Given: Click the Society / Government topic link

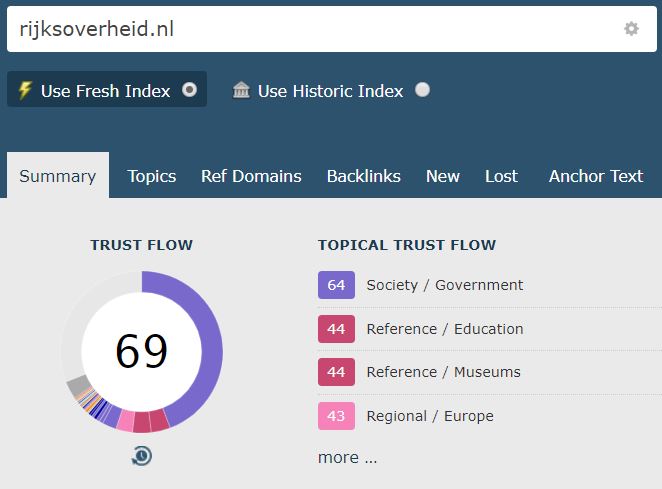Looking at the screenshot, I should (x=445, y=285).
